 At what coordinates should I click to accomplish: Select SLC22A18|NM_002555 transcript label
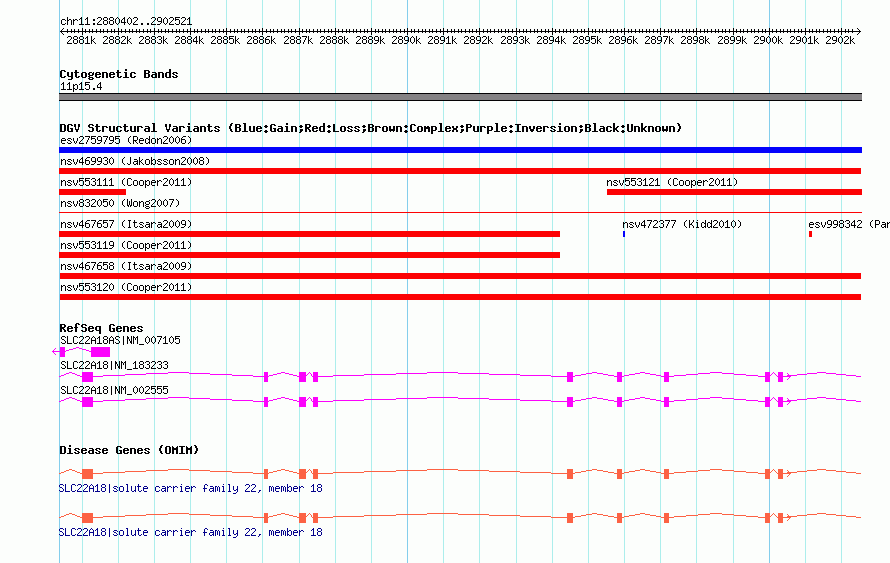114,390
